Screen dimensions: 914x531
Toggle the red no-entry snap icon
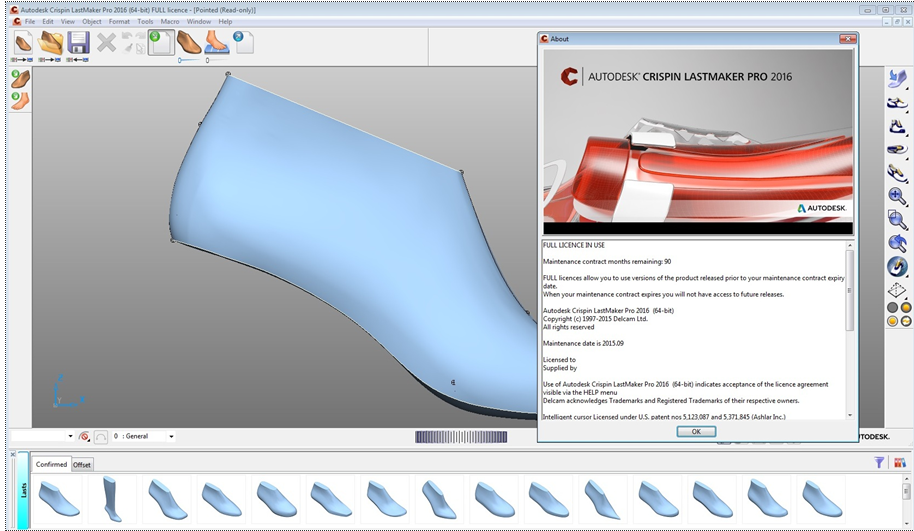point(84,436)
